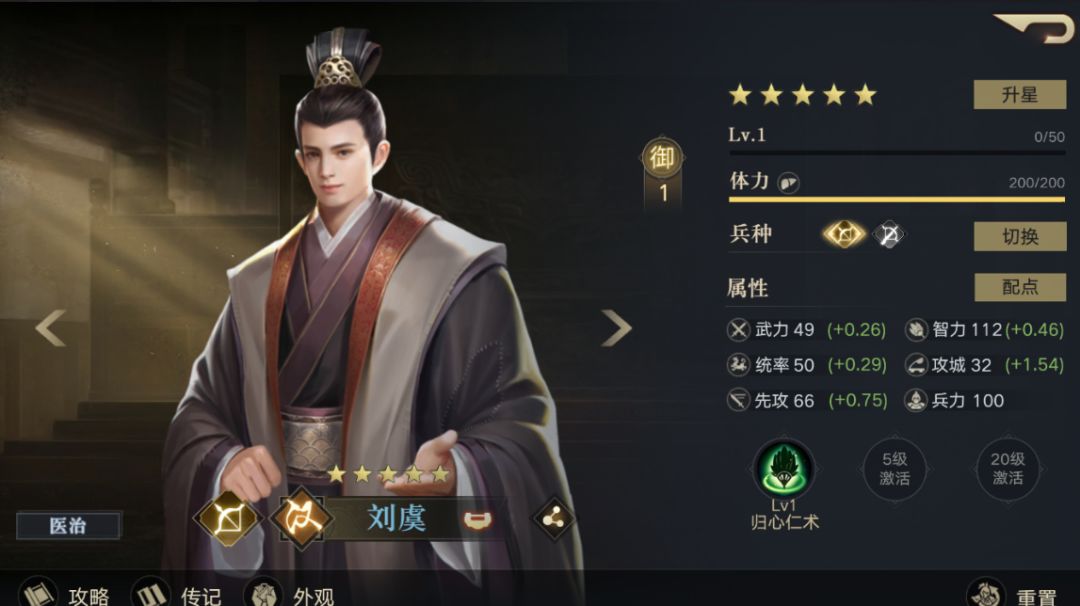Tap the locked 20级激活 skill slot
Viewport: 1080px width, 606px height.
(x=1008, y=469)
